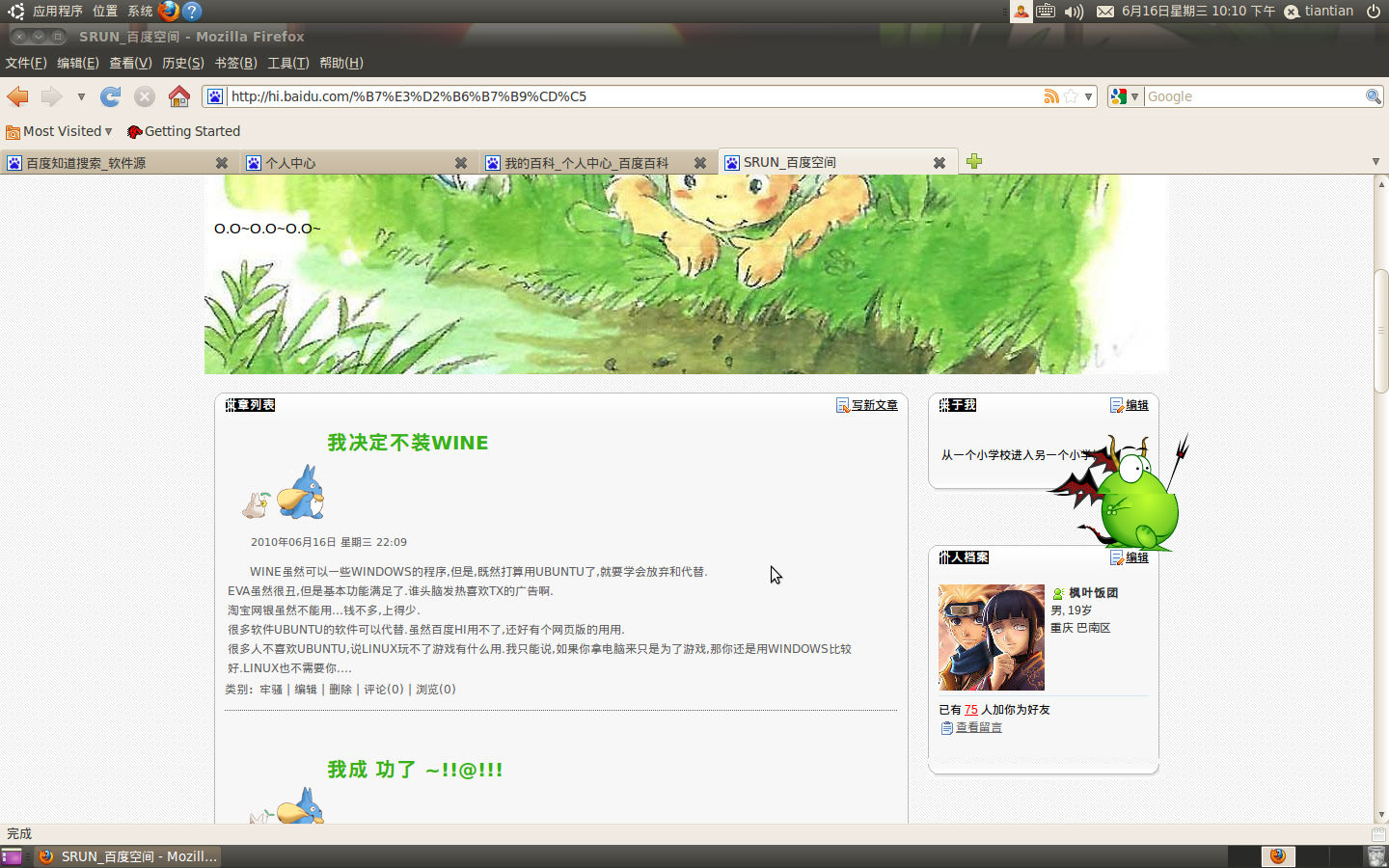Open the Getting Started bookmark
The width and height of the screenshot is (1389, 868).
tap(183, 131)
